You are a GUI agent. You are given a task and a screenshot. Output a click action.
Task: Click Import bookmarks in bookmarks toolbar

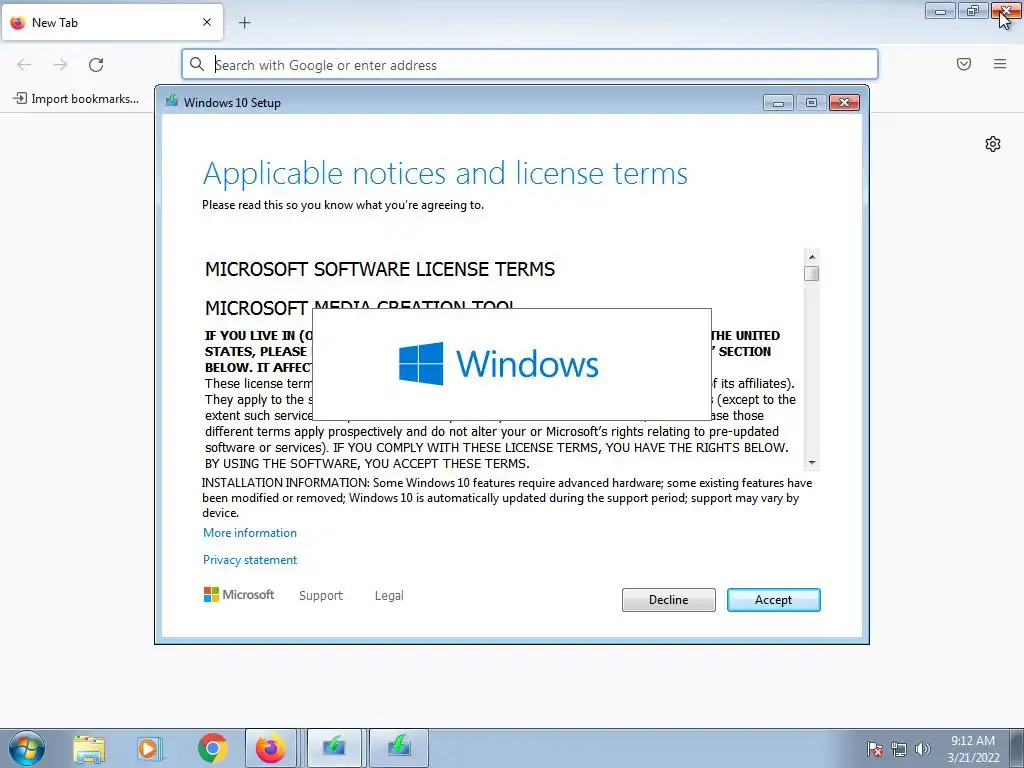tap(76, 99)
